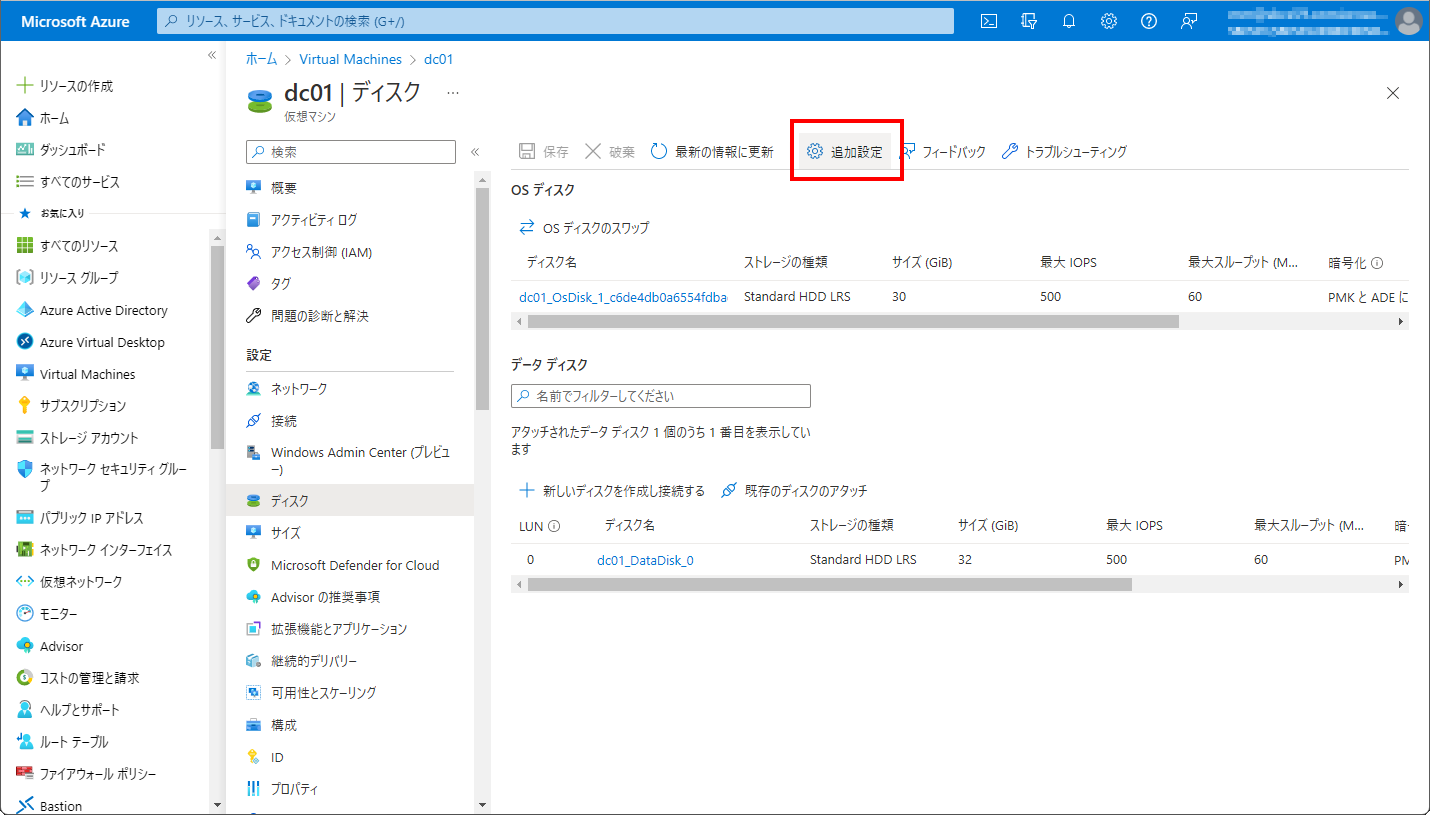Open ダッシュボード in the left menu
The width and height of the screenshot is (1430, 815).
point(72,150)
